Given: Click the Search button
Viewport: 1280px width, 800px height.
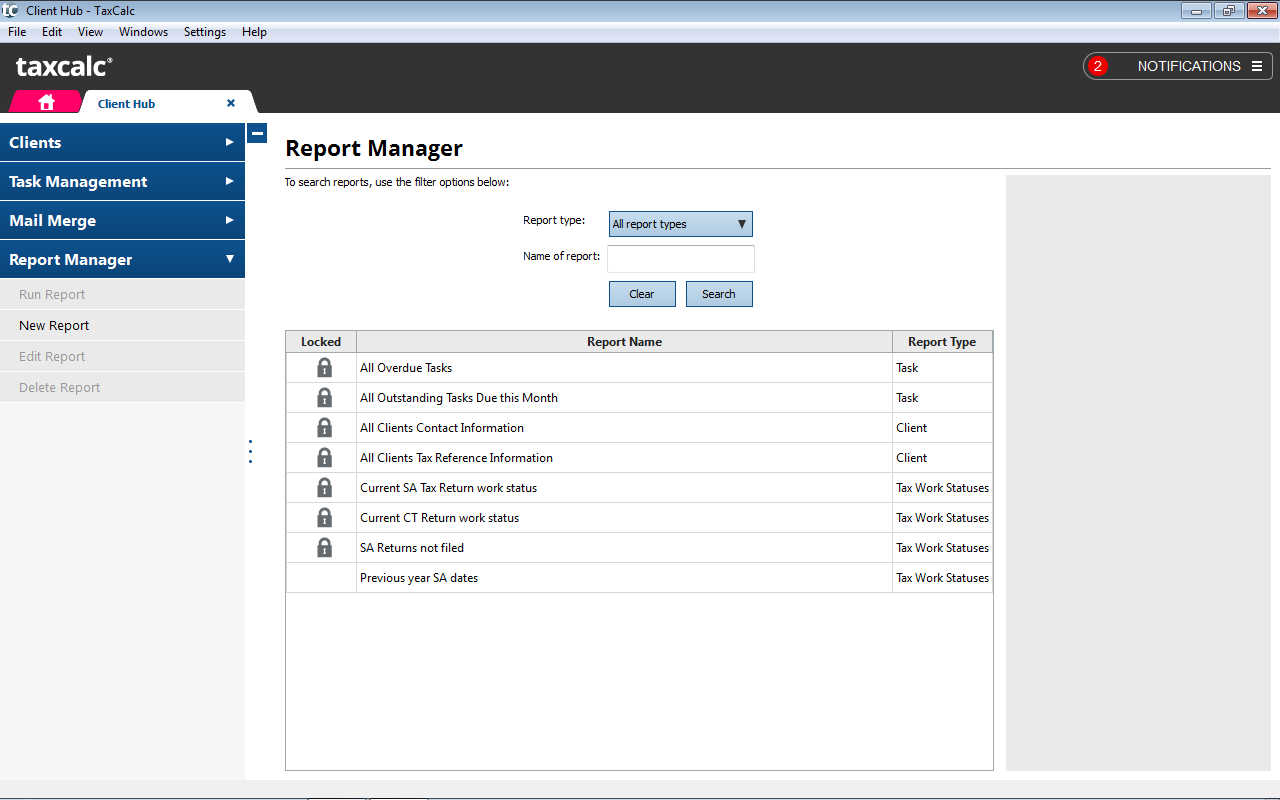Looking at the screenshot, I should coord(719,294).
